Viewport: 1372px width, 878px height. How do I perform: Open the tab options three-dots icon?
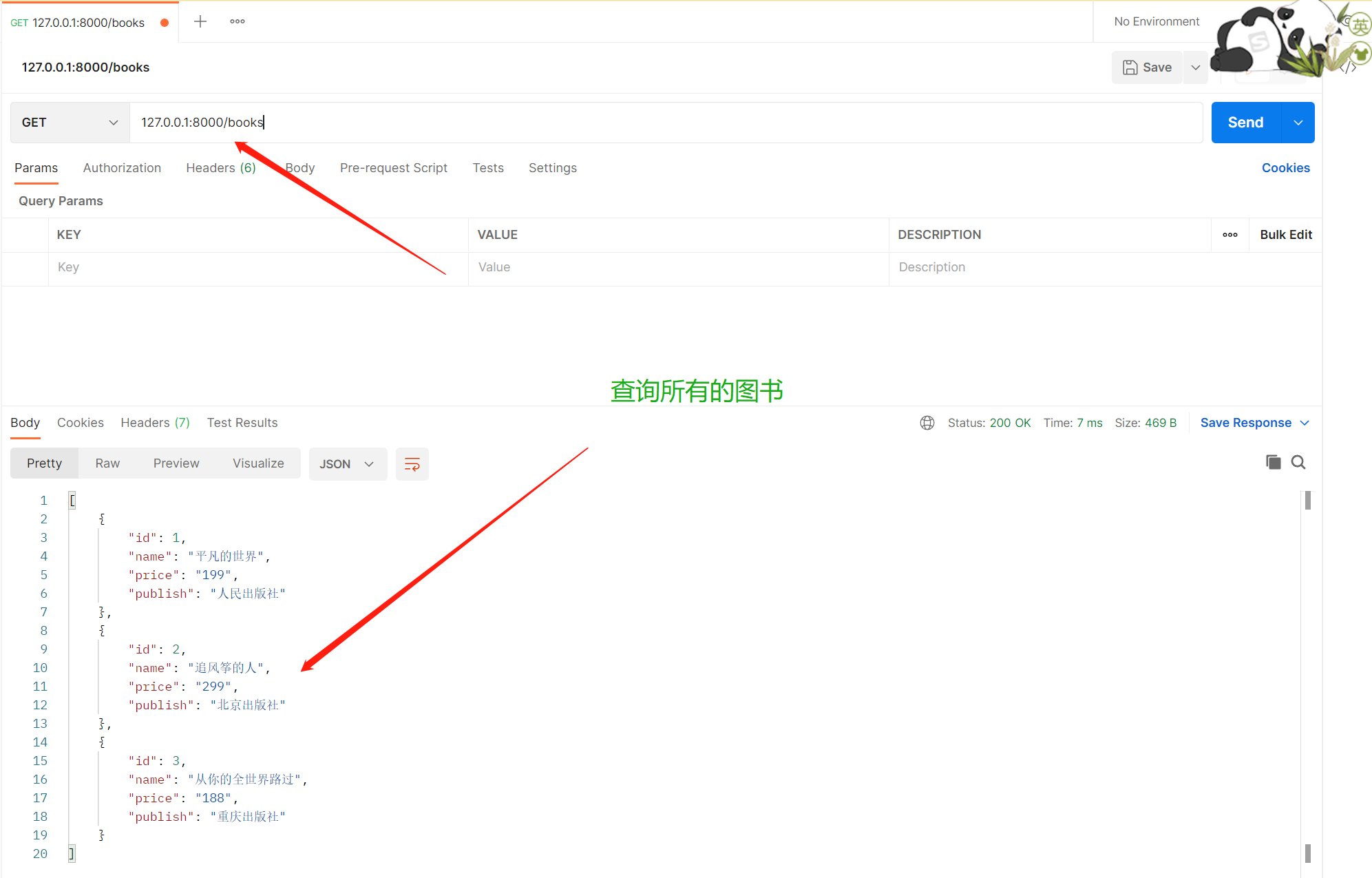pos(238,21)
